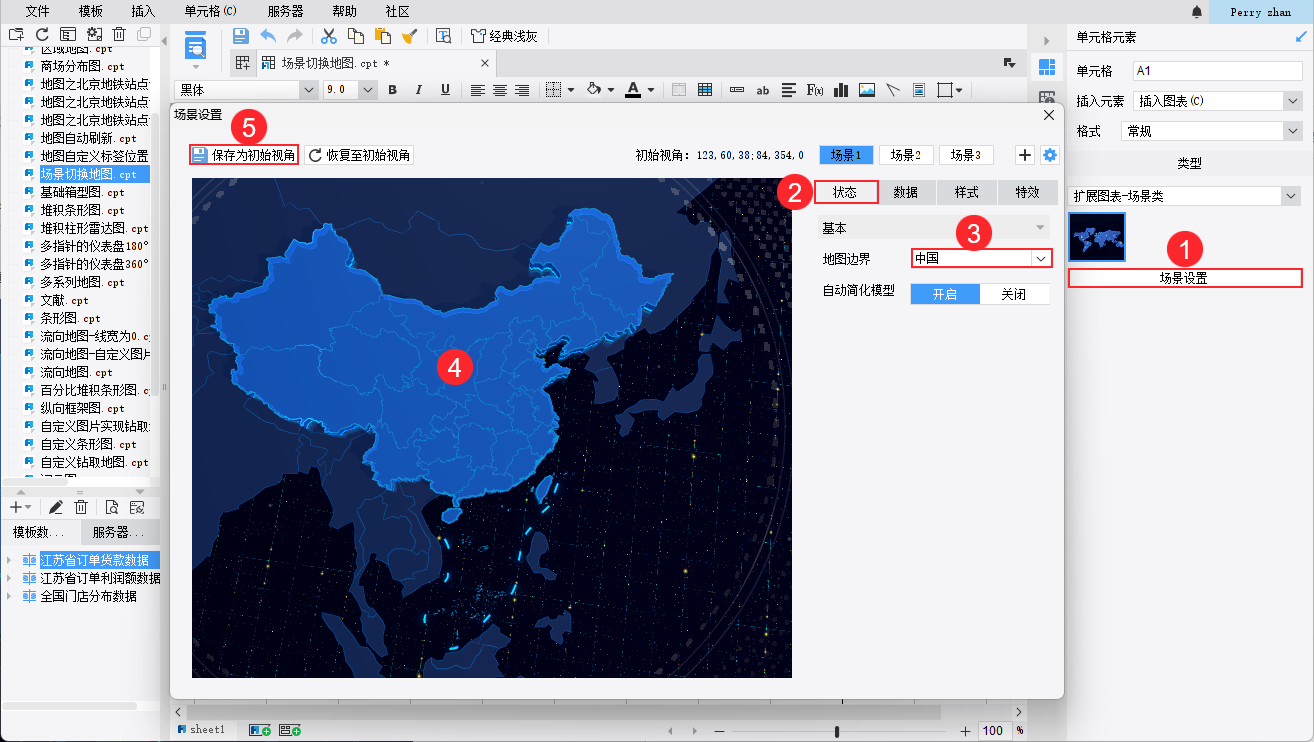
Task: Click the save template icon
Action: 240,36
